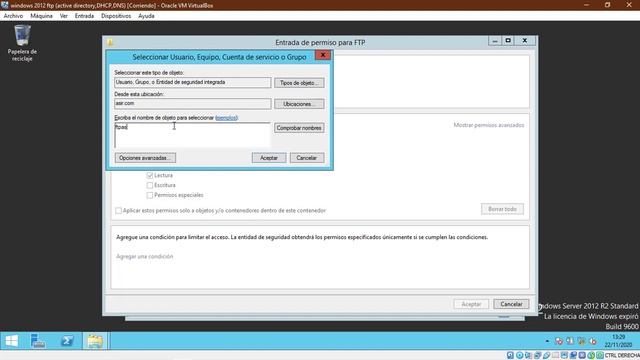The height and width of the screenshot is (360, 640).
Task: Click the location field showing asir.com
Action: coord(192,104)
